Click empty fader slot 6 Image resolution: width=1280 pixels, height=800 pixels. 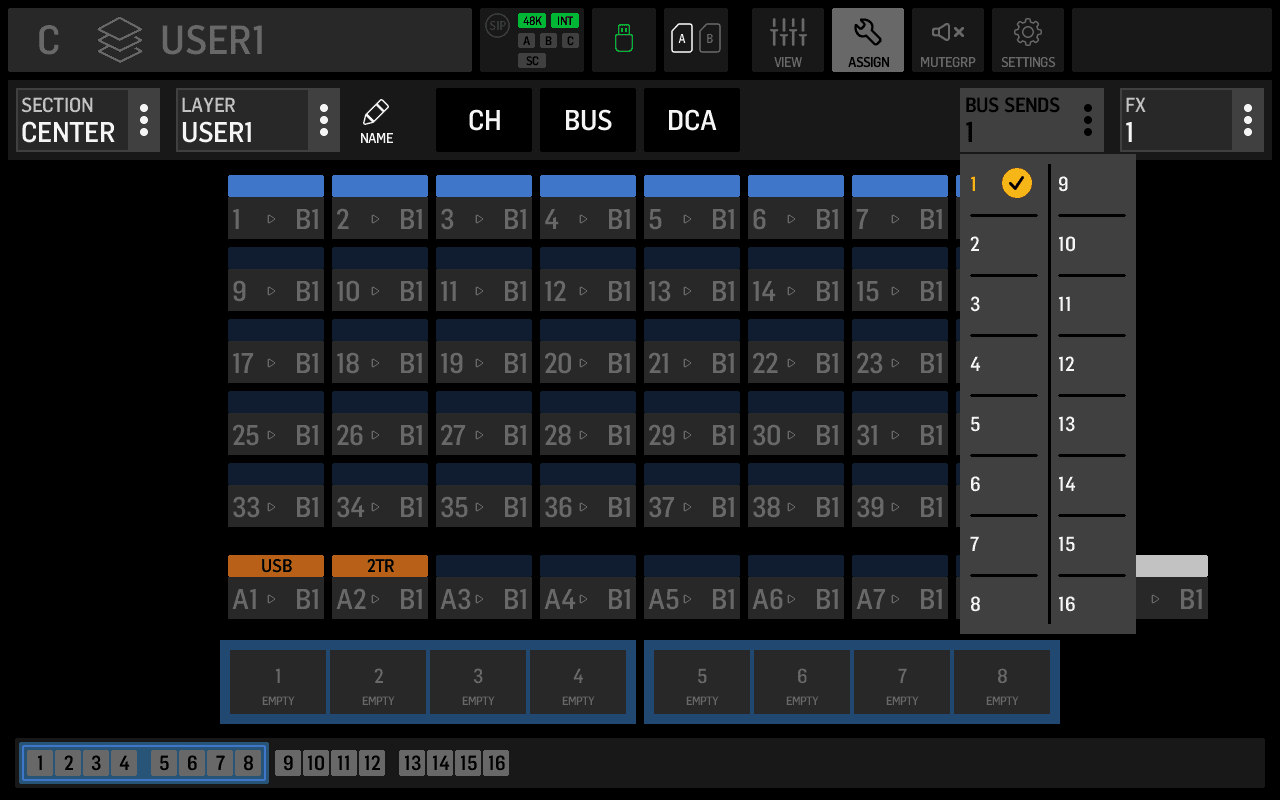pyautogui.click(x=802, y=682)
